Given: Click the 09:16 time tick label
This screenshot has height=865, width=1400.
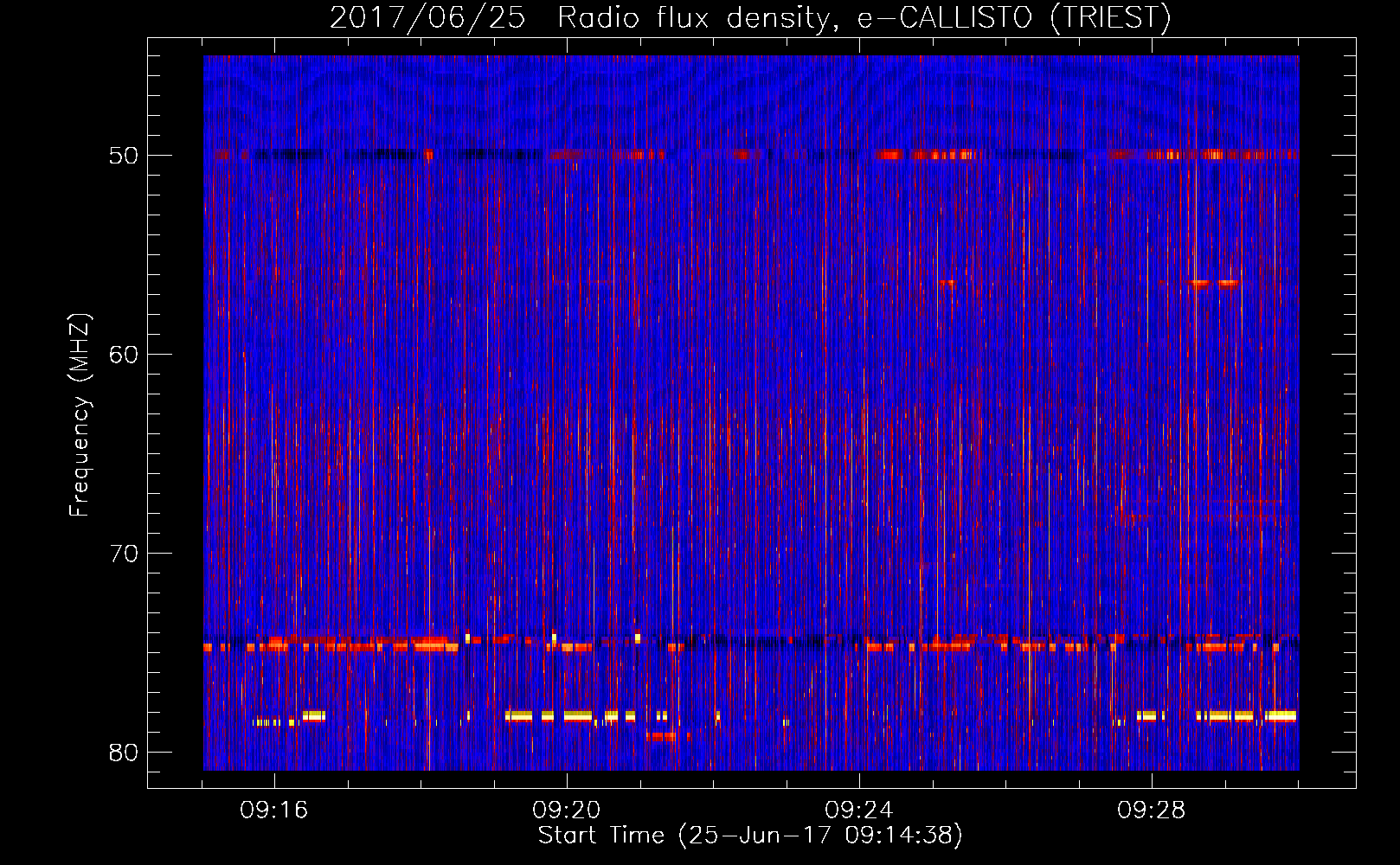Looking at the screenshot, I should pos(274,811).
